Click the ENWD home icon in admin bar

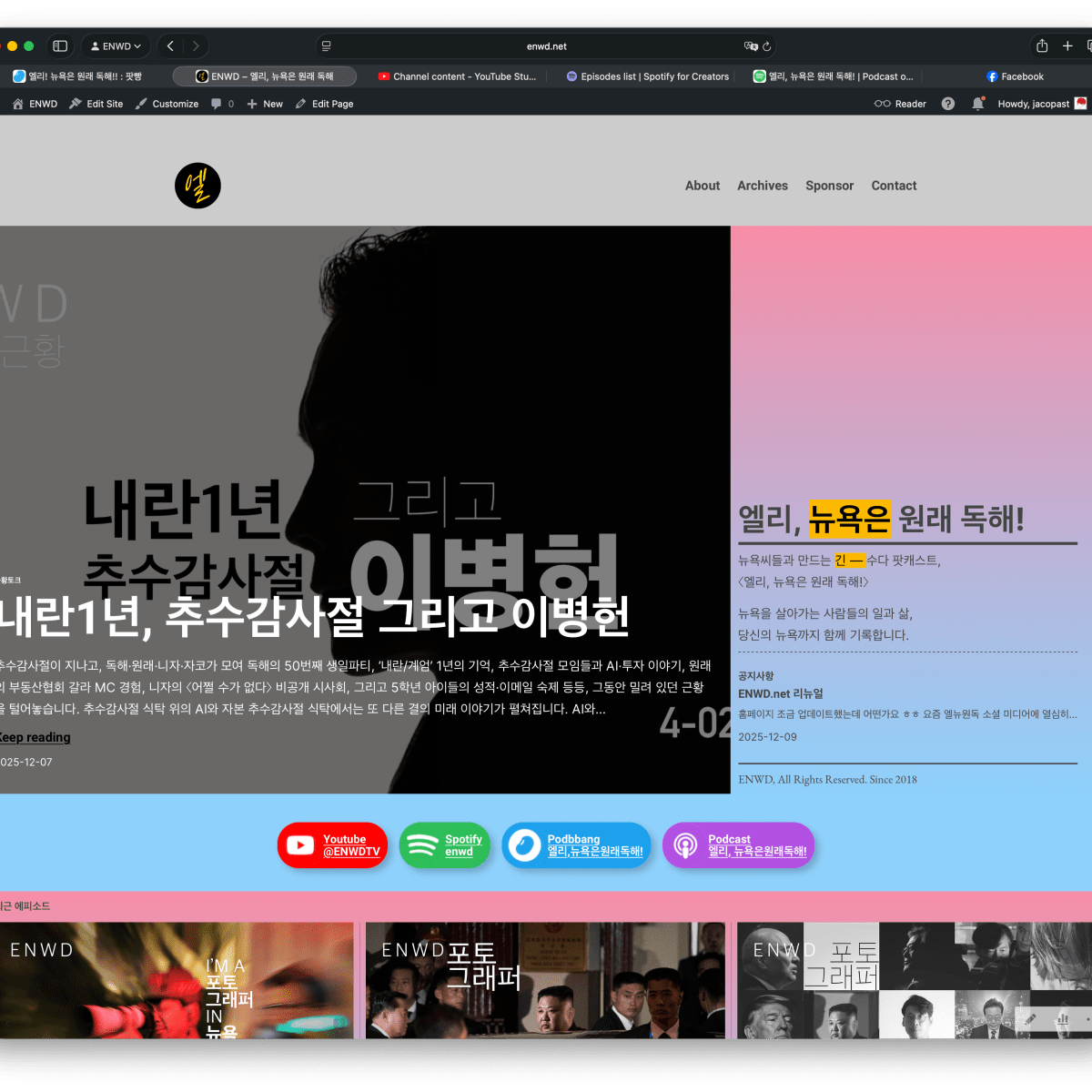[x=16, y=104]
